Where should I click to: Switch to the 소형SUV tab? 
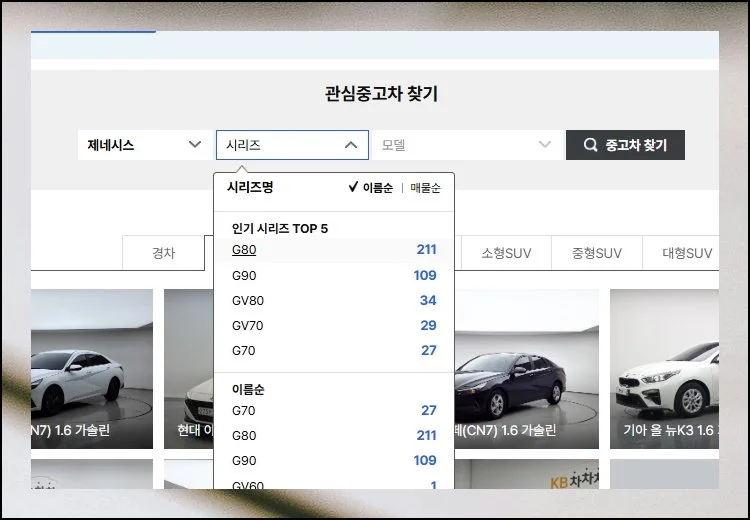pyautogui.click(x=506, y=253)
